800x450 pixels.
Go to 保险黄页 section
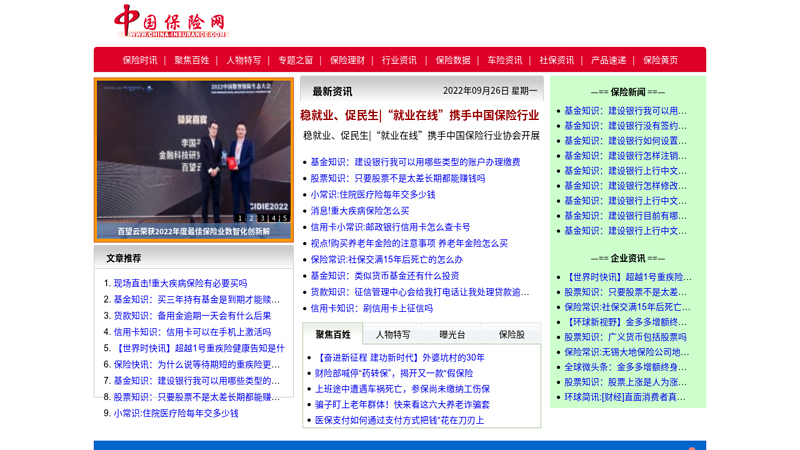tap(661, 60)
